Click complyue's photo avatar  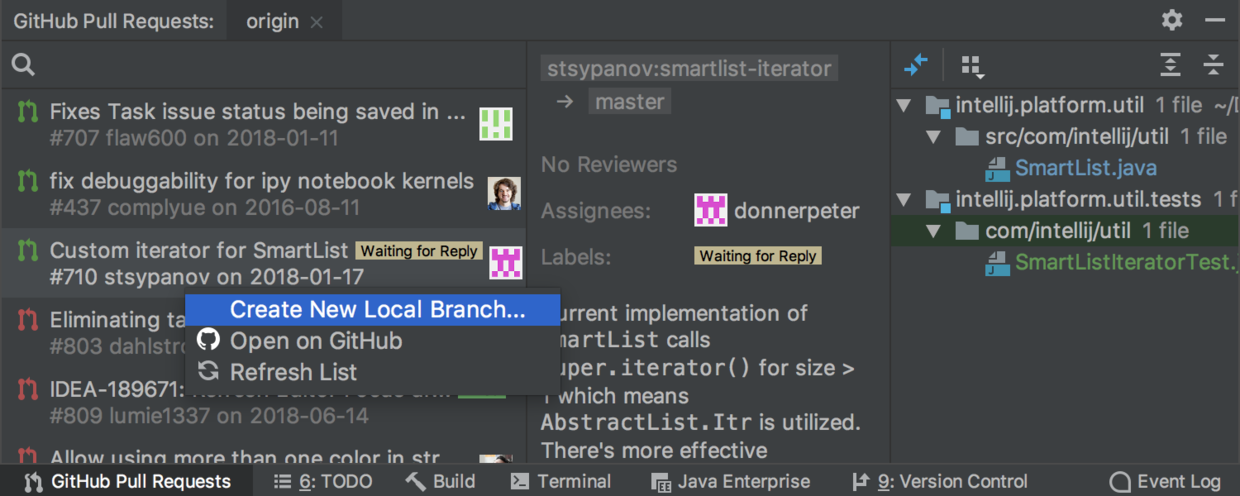(x=504, y=193)
